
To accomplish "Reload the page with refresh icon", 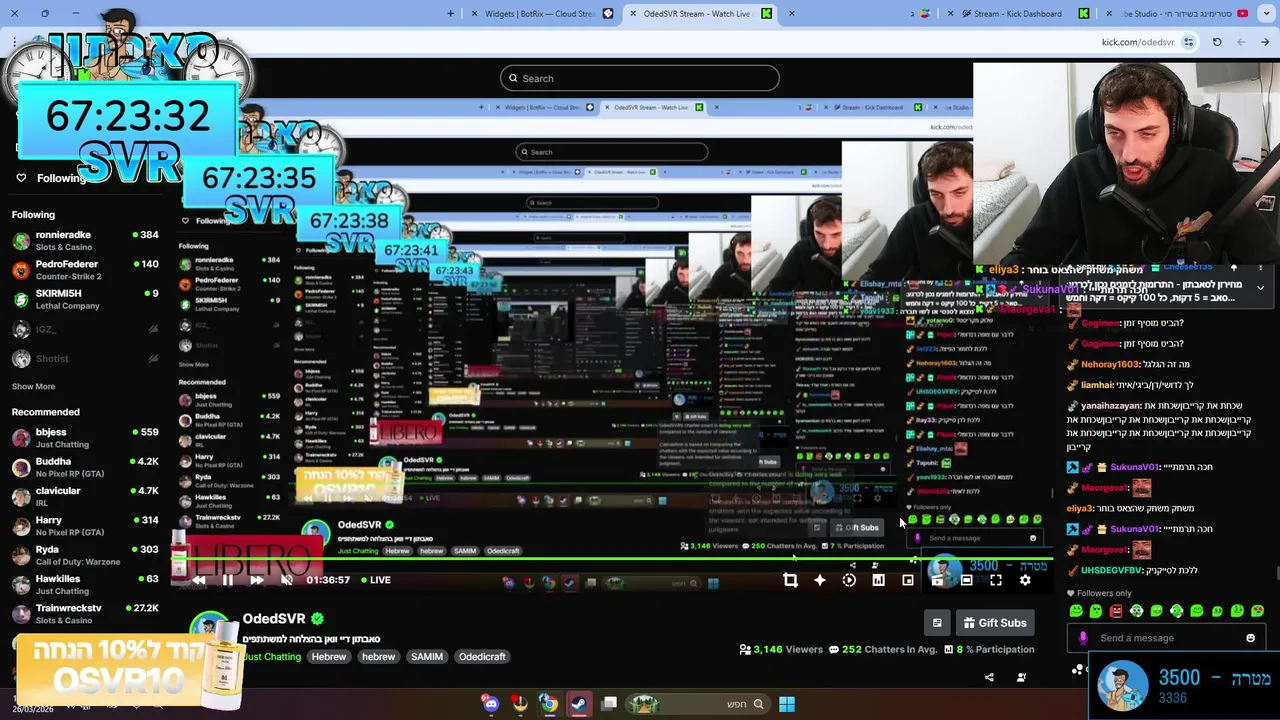I will pyautogui.click(x=1217, y=42).
